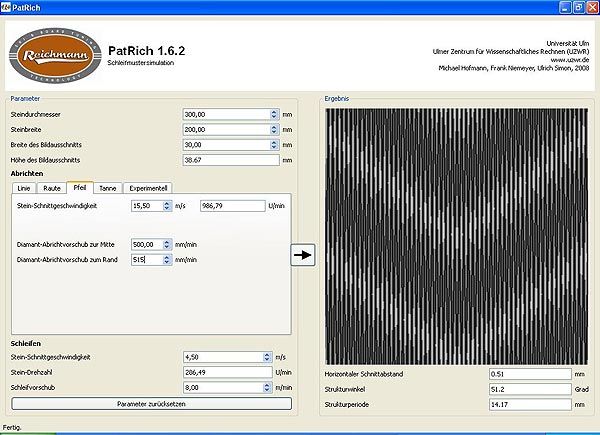This screenshot has width=600, height=435.
Task: Adjust the Steindurchmesser spinner arrows
Action: [x=274, y=114]
